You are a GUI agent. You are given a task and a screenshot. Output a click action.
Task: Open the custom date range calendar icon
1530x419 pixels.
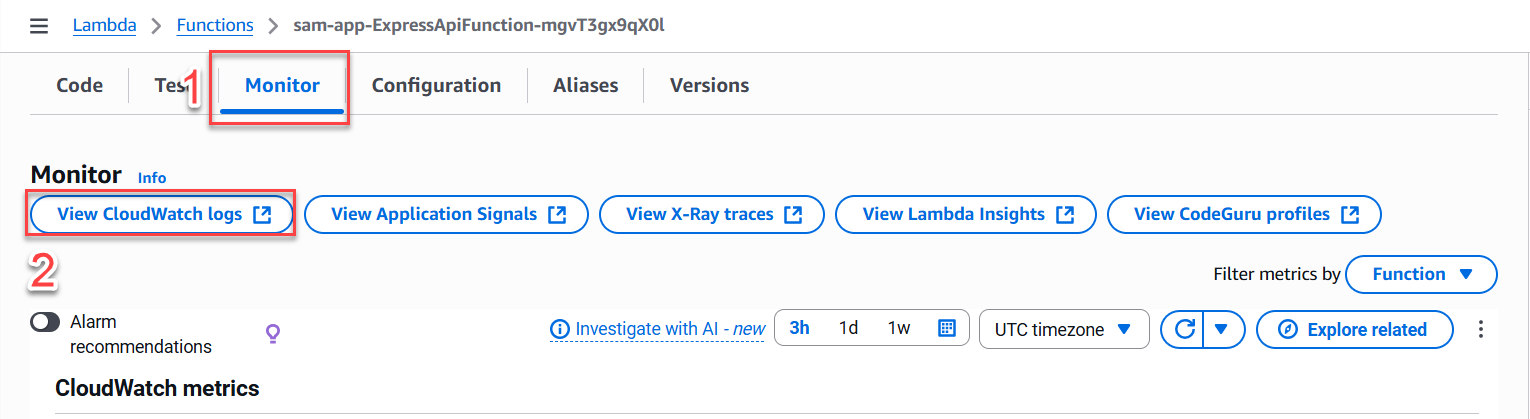[x=947, y=328]
